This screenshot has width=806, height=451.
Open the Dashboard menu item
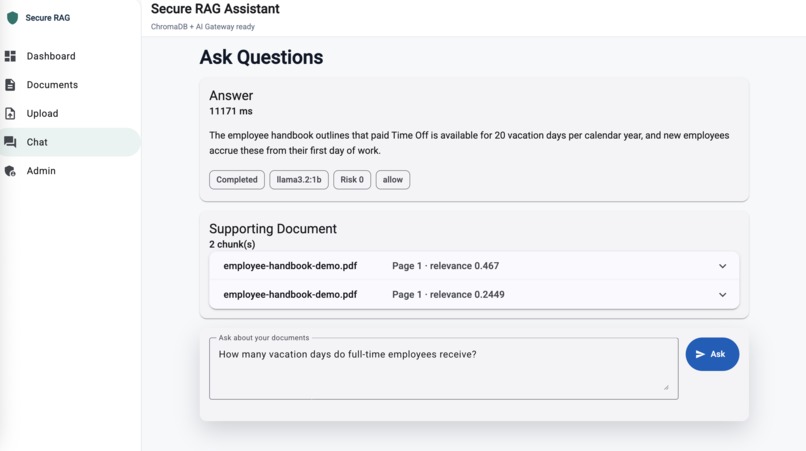pos(70,56)
